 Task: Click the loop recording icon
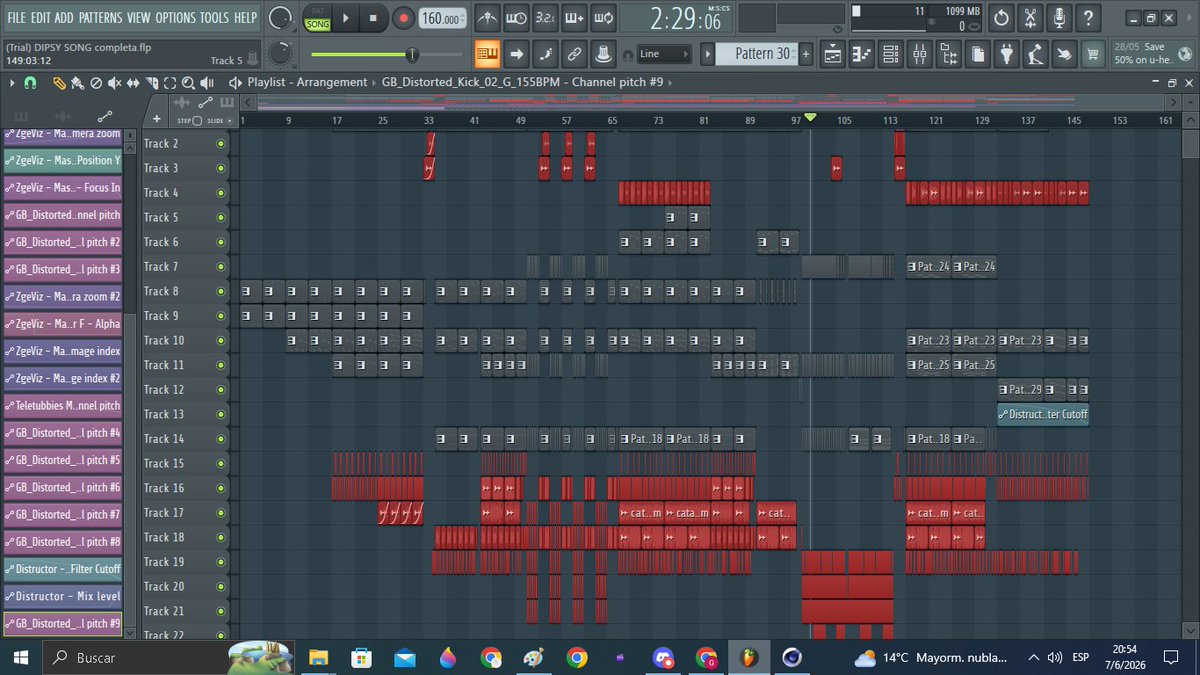[604, 18]
